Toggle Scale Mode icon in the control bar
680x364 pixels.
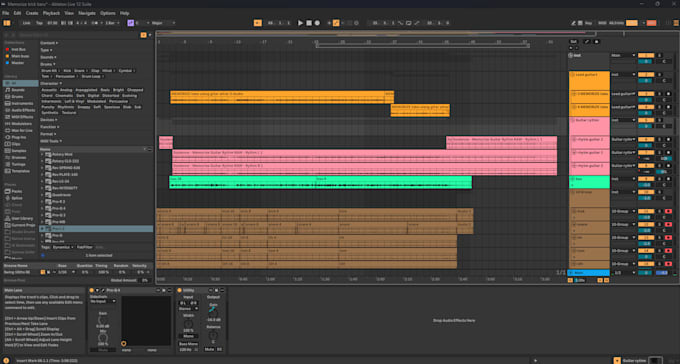131,23
